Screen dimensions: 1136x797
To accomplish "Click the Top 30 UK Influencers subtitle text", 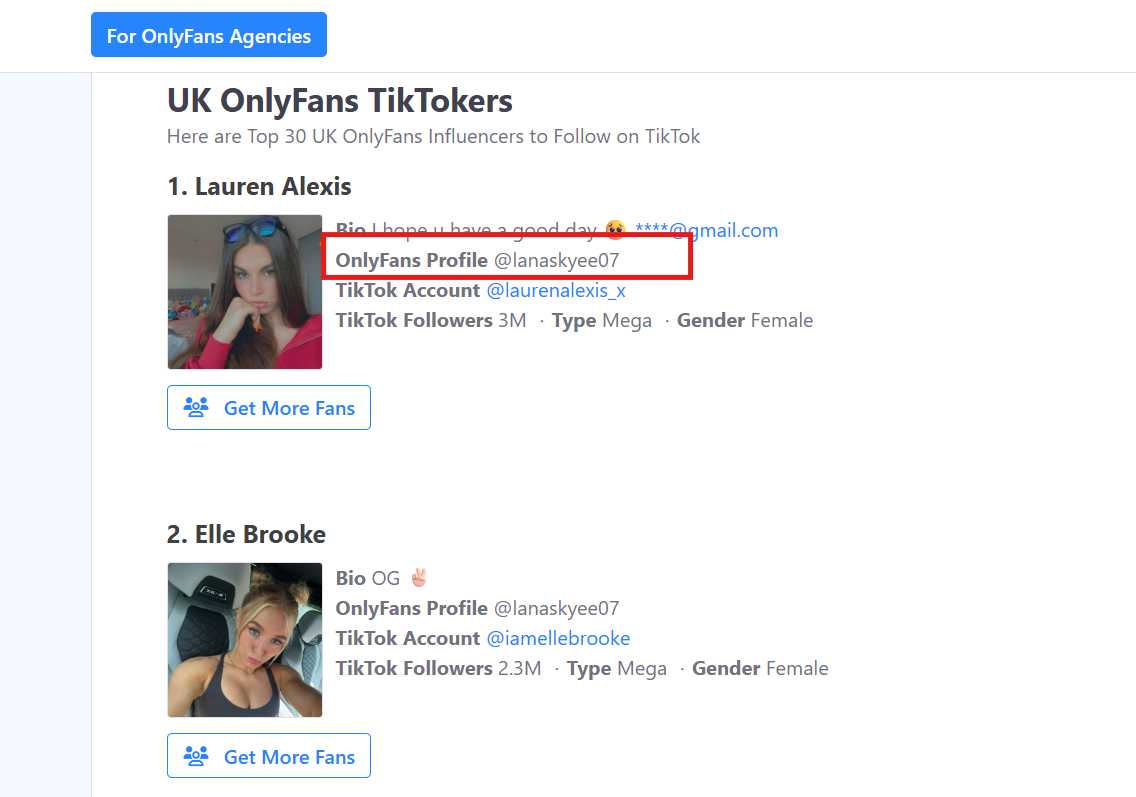I will pos(433,137).
